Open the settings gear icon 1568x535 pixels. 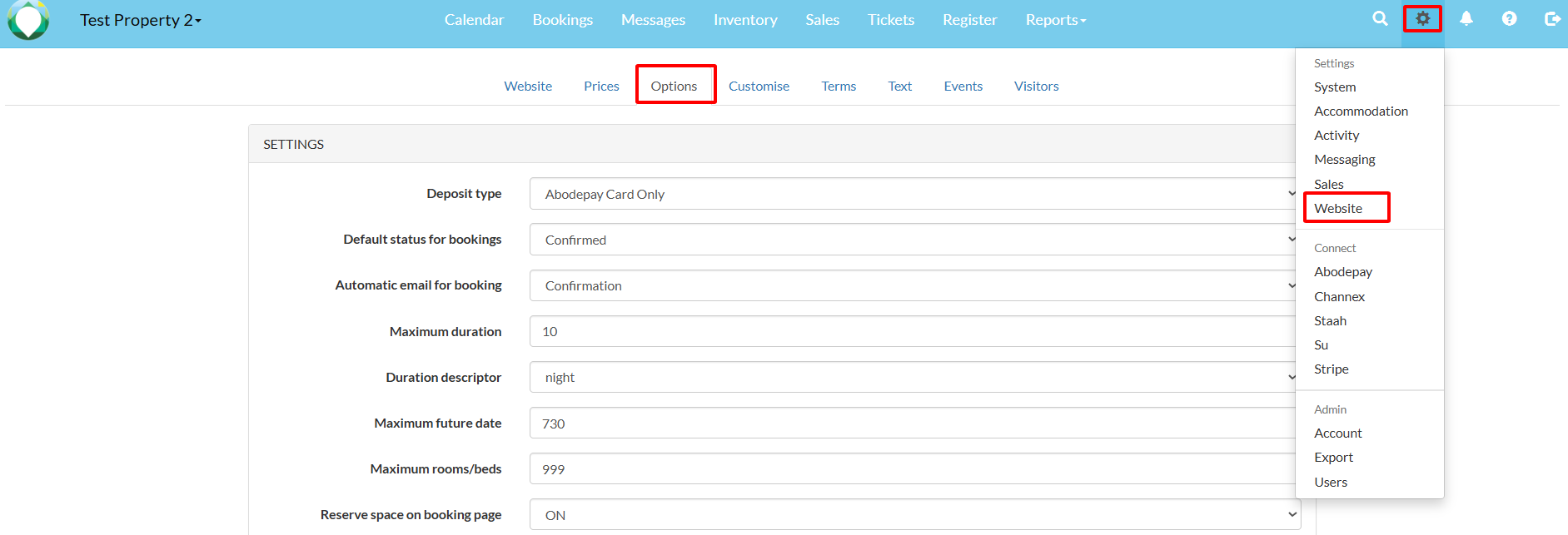tap(1422, 18)
